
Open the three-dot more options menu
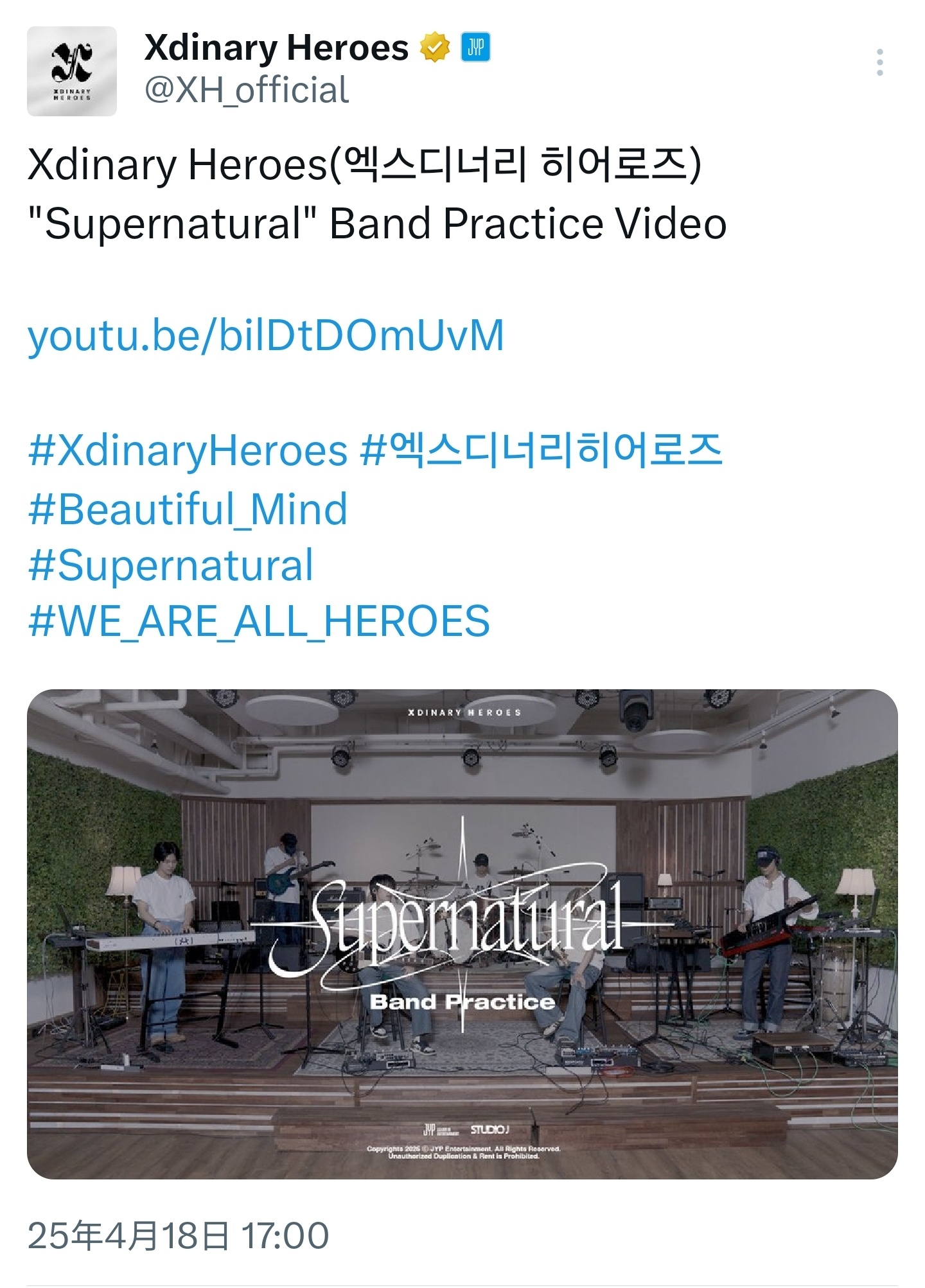(x=879, y=62)
